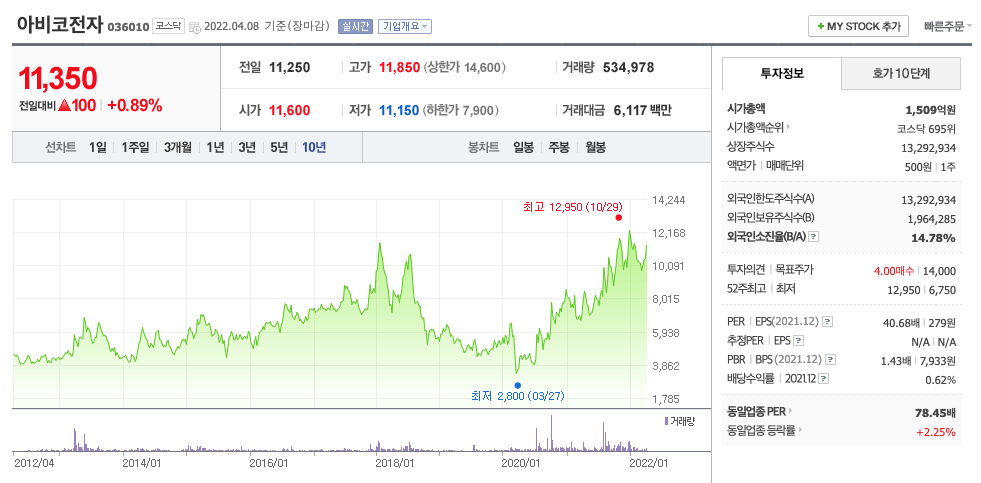Show the 일봉 daily candle chart
Viewport: 981px width, 483px height.
pyautogui.click(x=524, y=148)
